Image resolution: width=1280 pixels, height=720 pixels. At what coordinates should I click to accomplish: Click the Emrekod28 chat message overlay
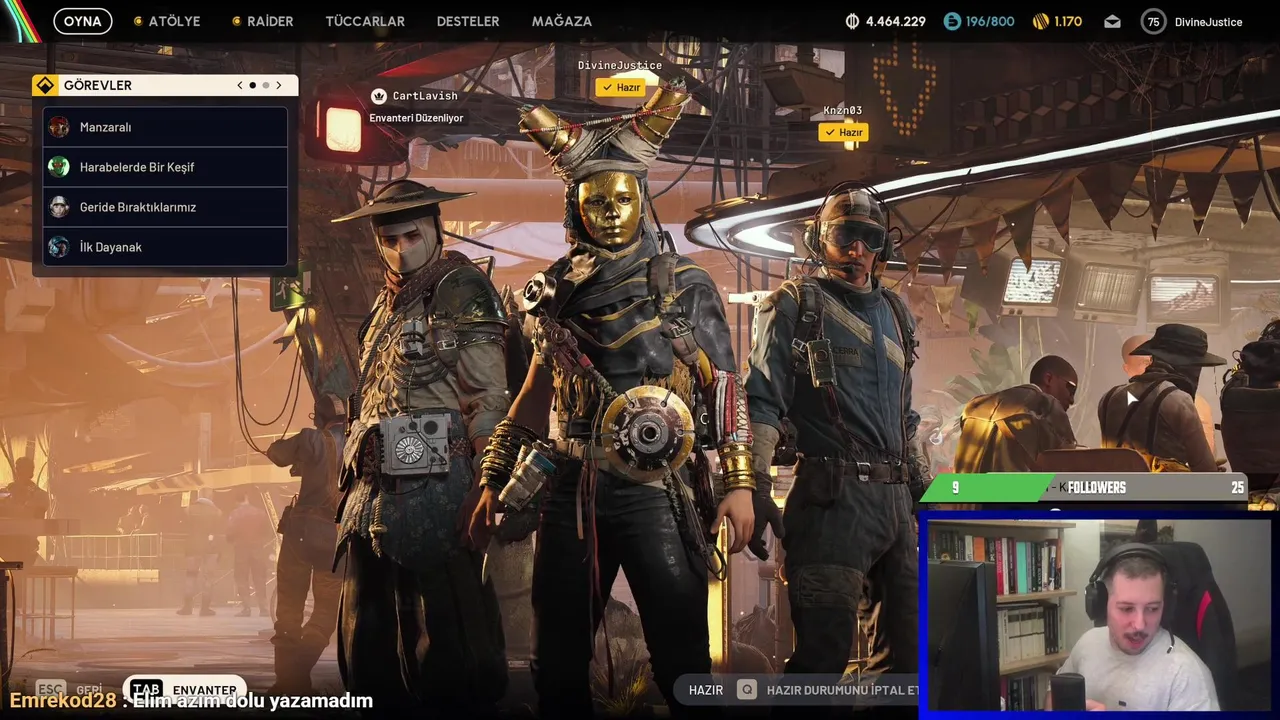191,701
